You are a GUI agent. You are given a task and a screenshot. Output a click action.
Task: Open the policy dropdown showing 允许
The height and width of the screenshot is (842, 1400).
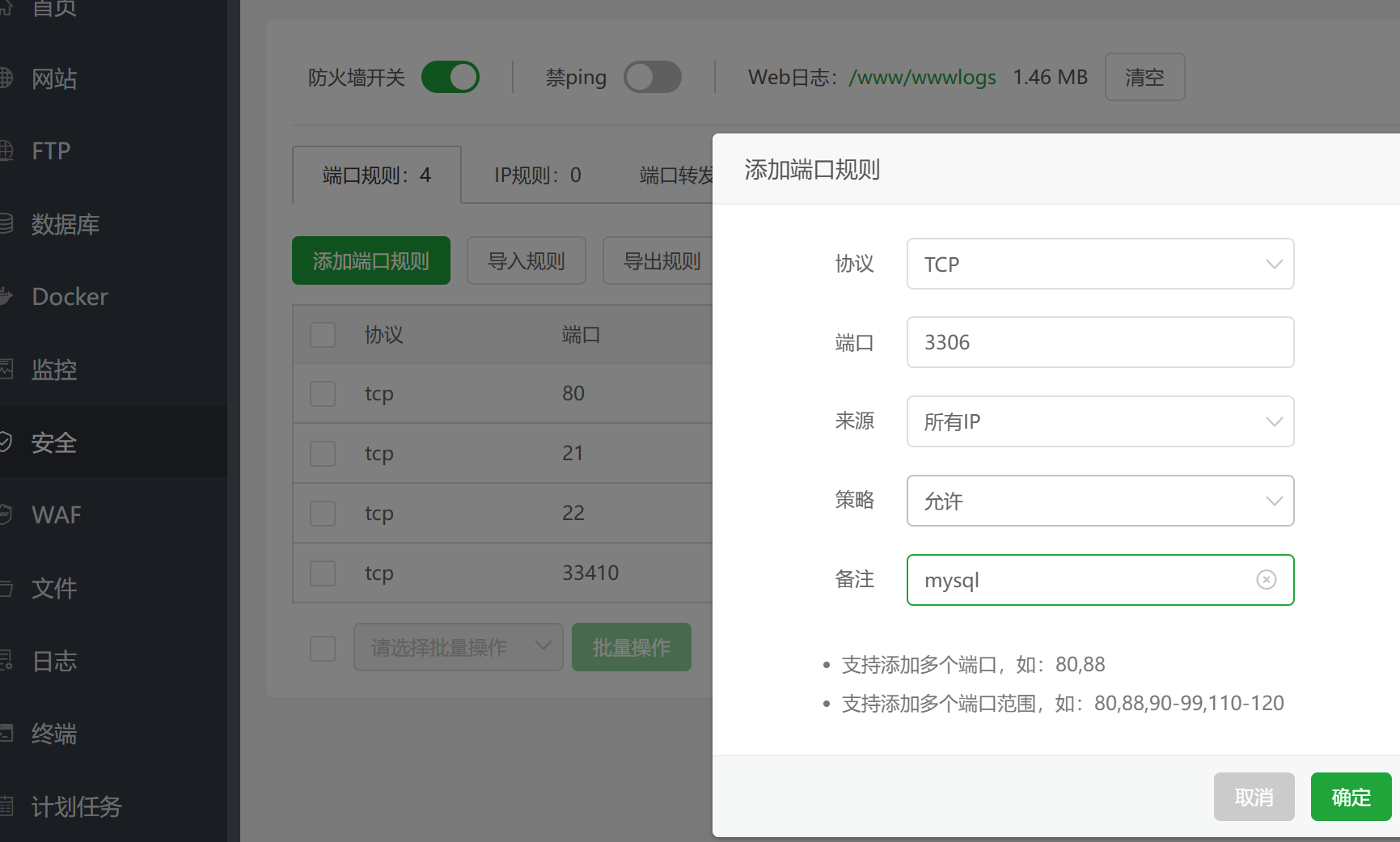coord(1100,501)
